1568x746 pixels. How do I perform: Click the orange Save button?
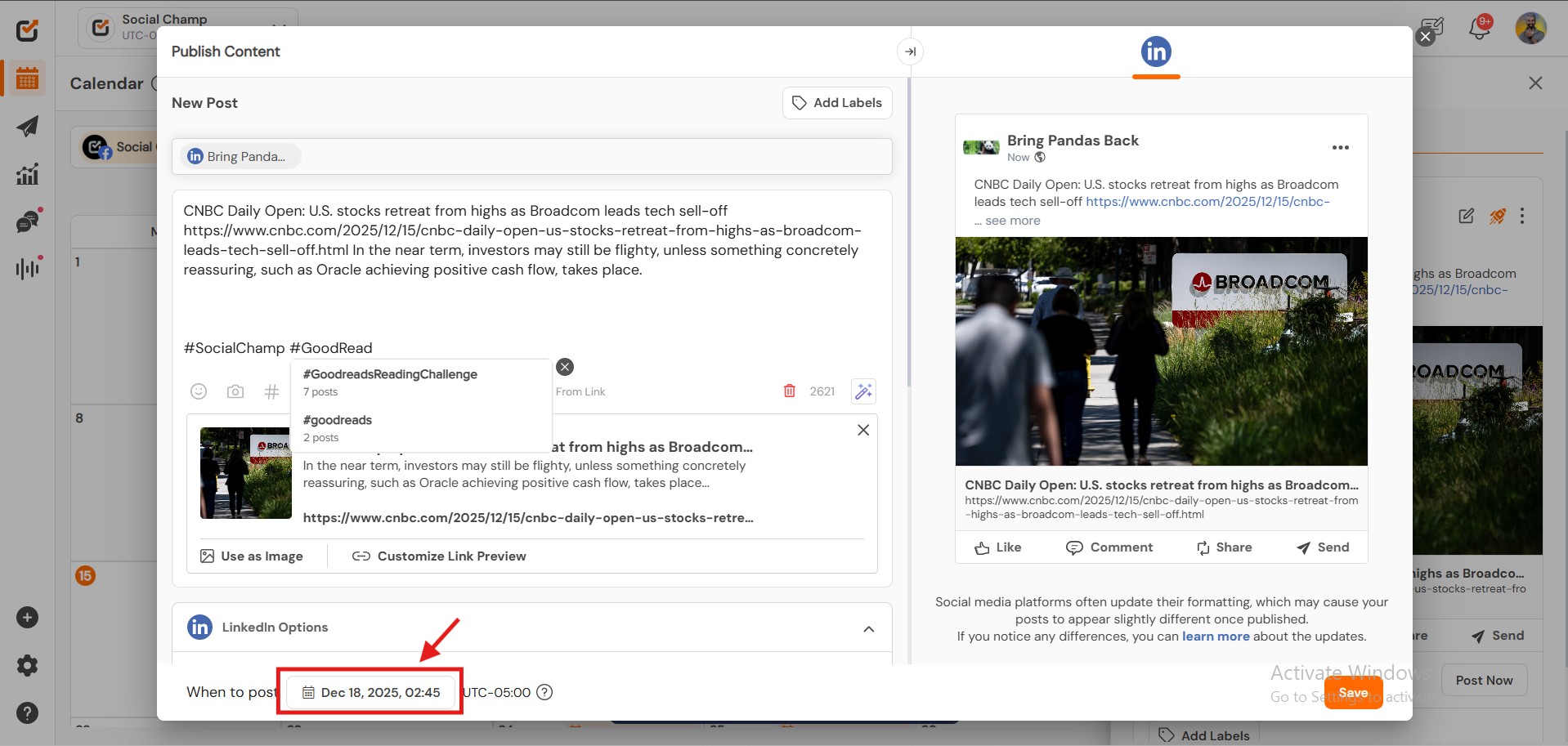[x=1353, y=693]
